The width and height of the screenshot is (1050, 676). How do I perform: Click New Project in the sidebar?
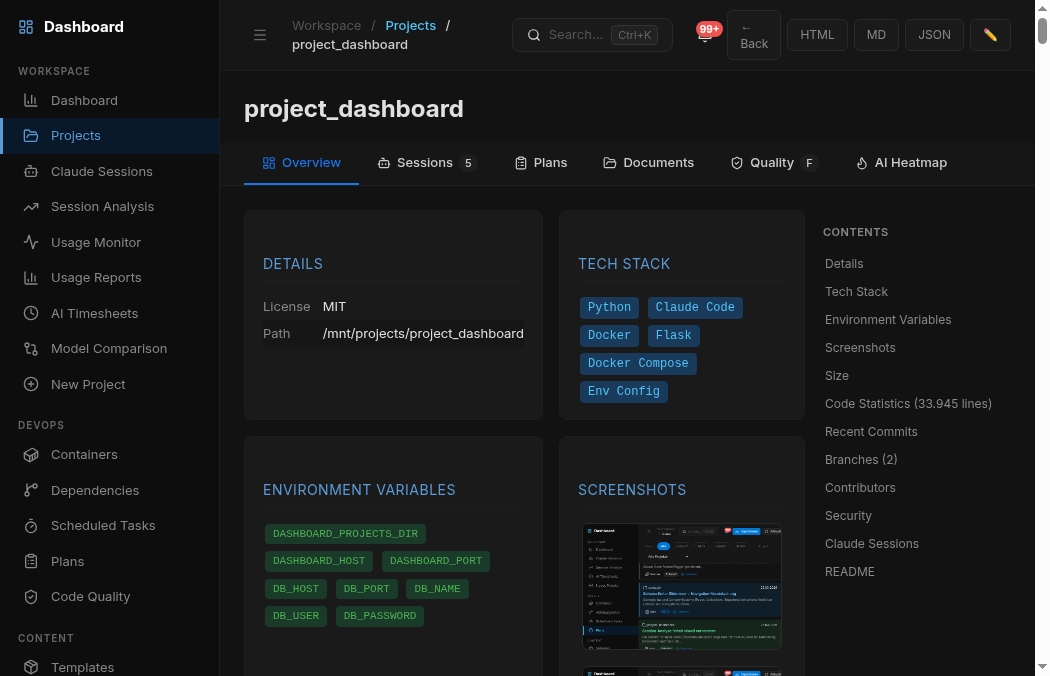[88, 384]
